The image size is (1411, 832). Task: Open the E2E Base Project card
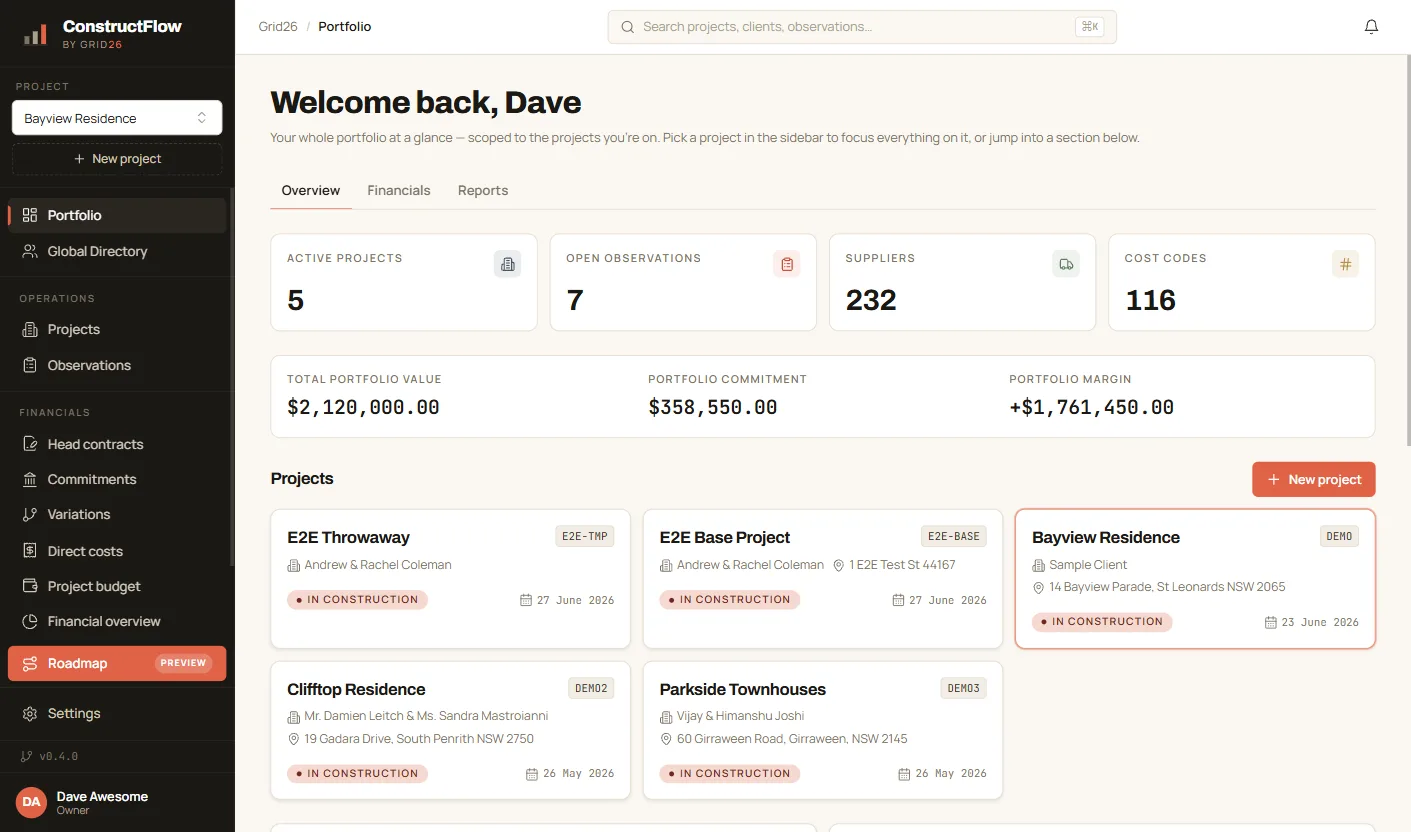[x=823, y=579]
